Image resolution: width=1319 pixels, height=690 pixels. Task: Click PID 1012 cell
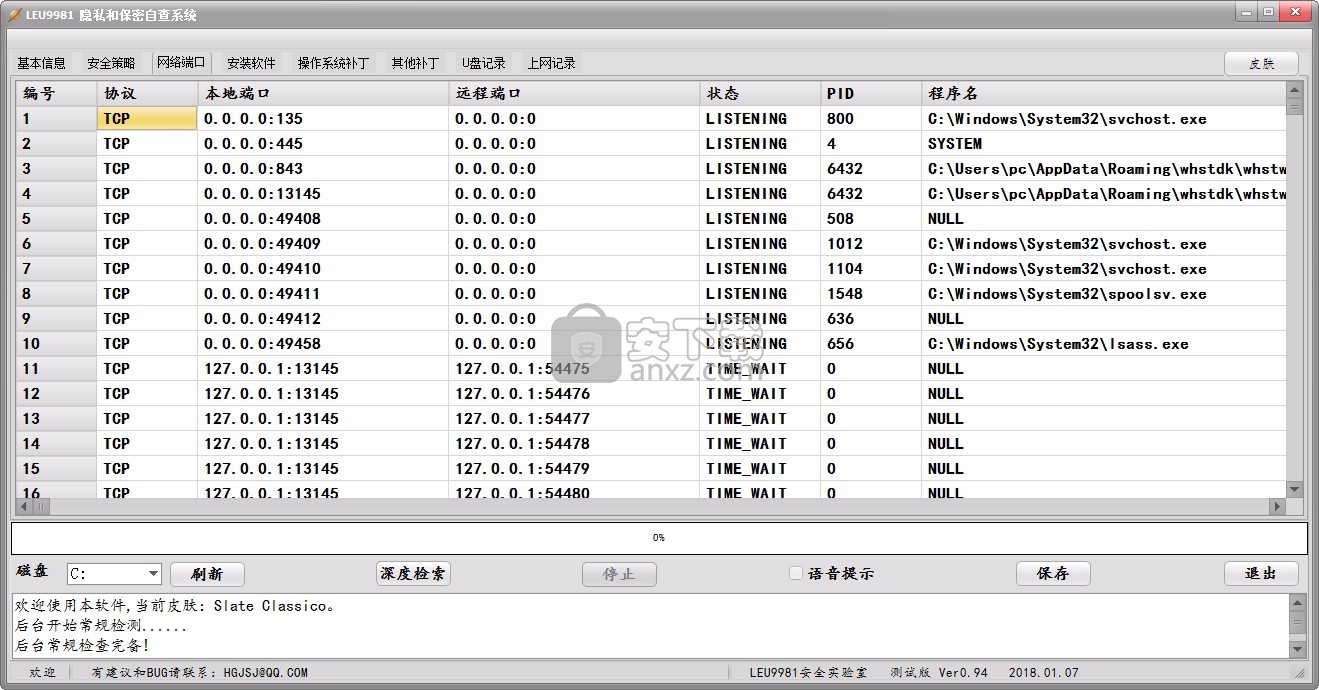(871, 243)
